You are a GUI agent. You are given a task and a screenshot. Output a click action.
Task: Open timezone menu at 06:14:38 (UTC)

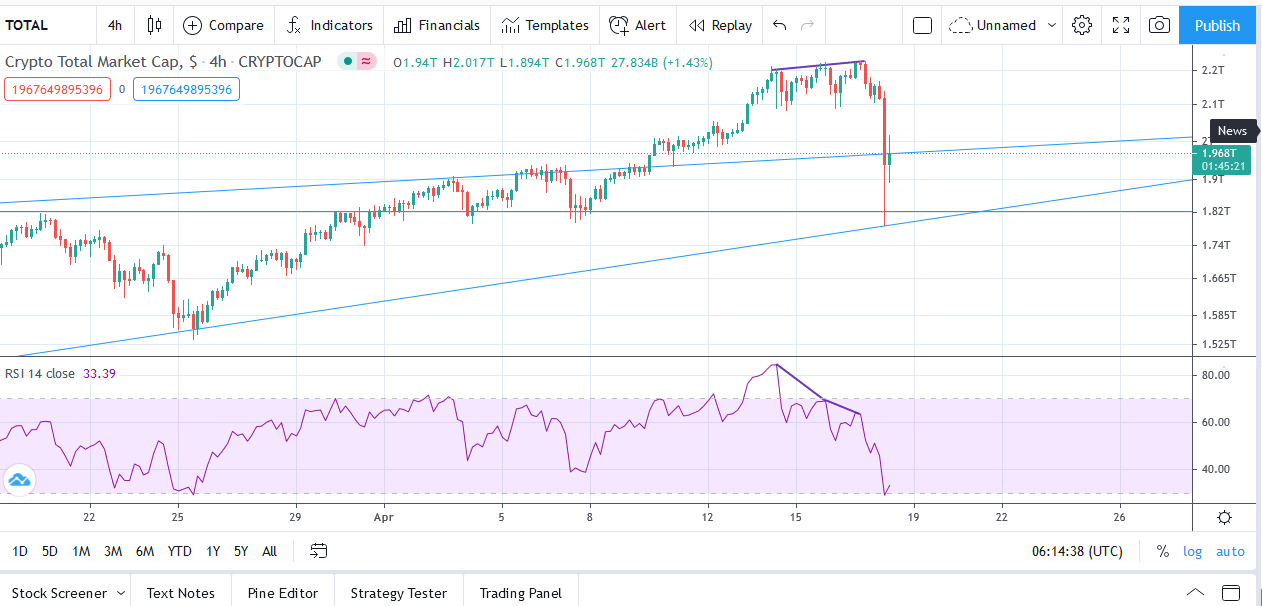click(x=1077, y=551)
